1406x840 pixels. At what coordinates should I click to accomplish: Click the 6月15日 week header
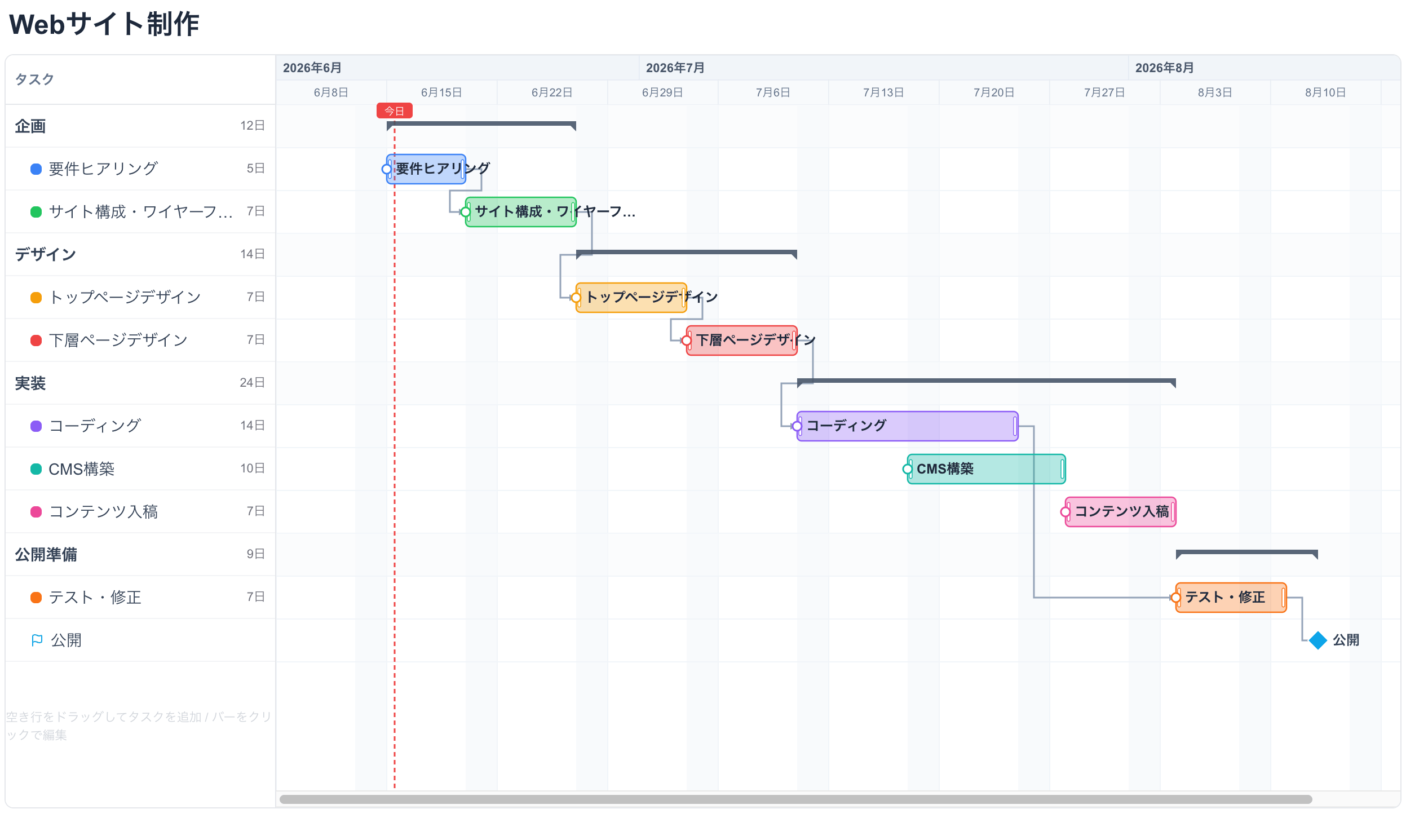(441, 92)
